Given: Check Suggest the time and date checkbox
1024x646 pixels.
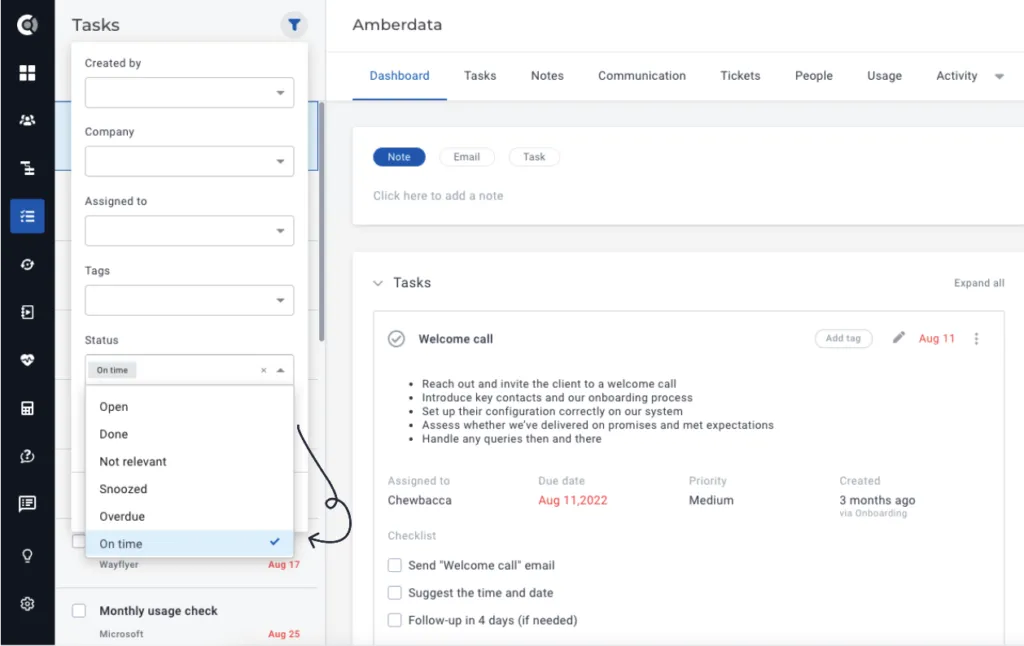Looking at the screenshot, I should (394, 592).
